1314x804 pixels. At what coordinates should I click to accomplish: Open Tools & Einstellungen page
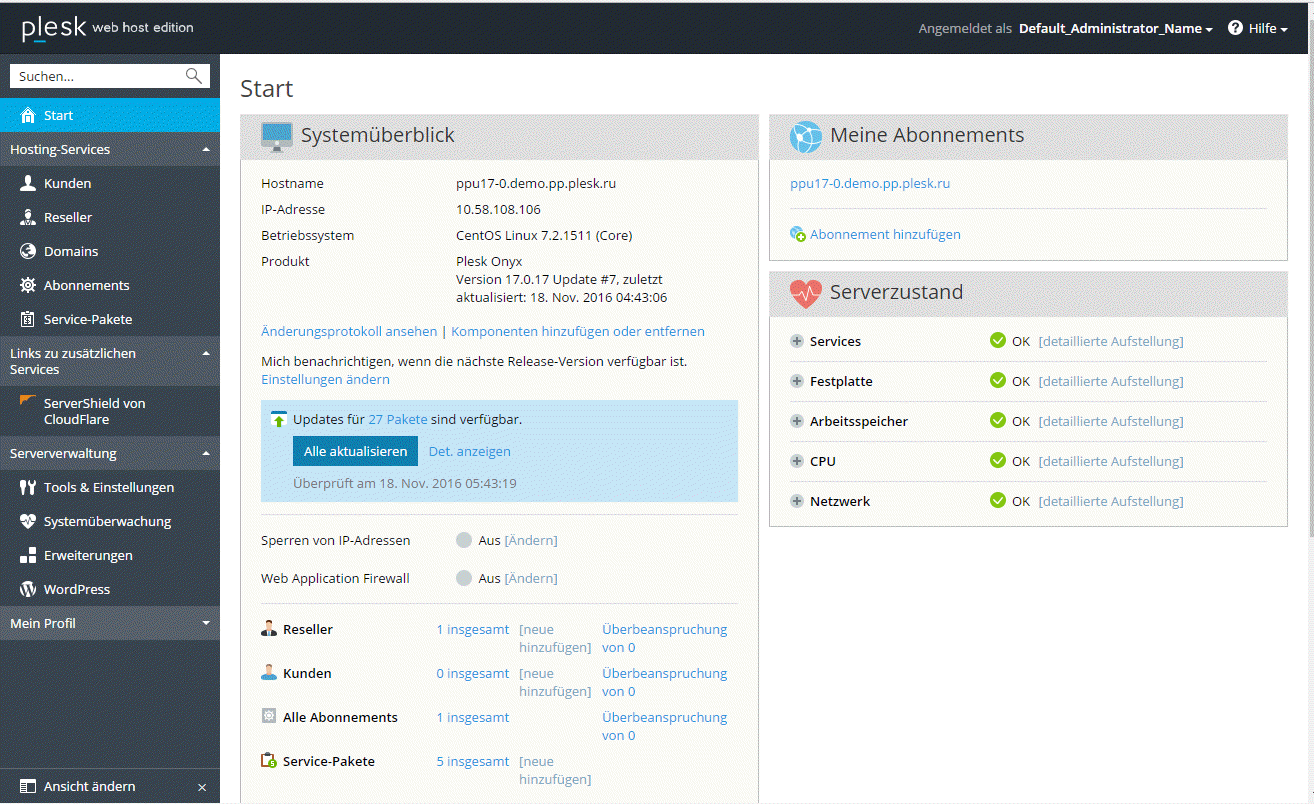110,487
